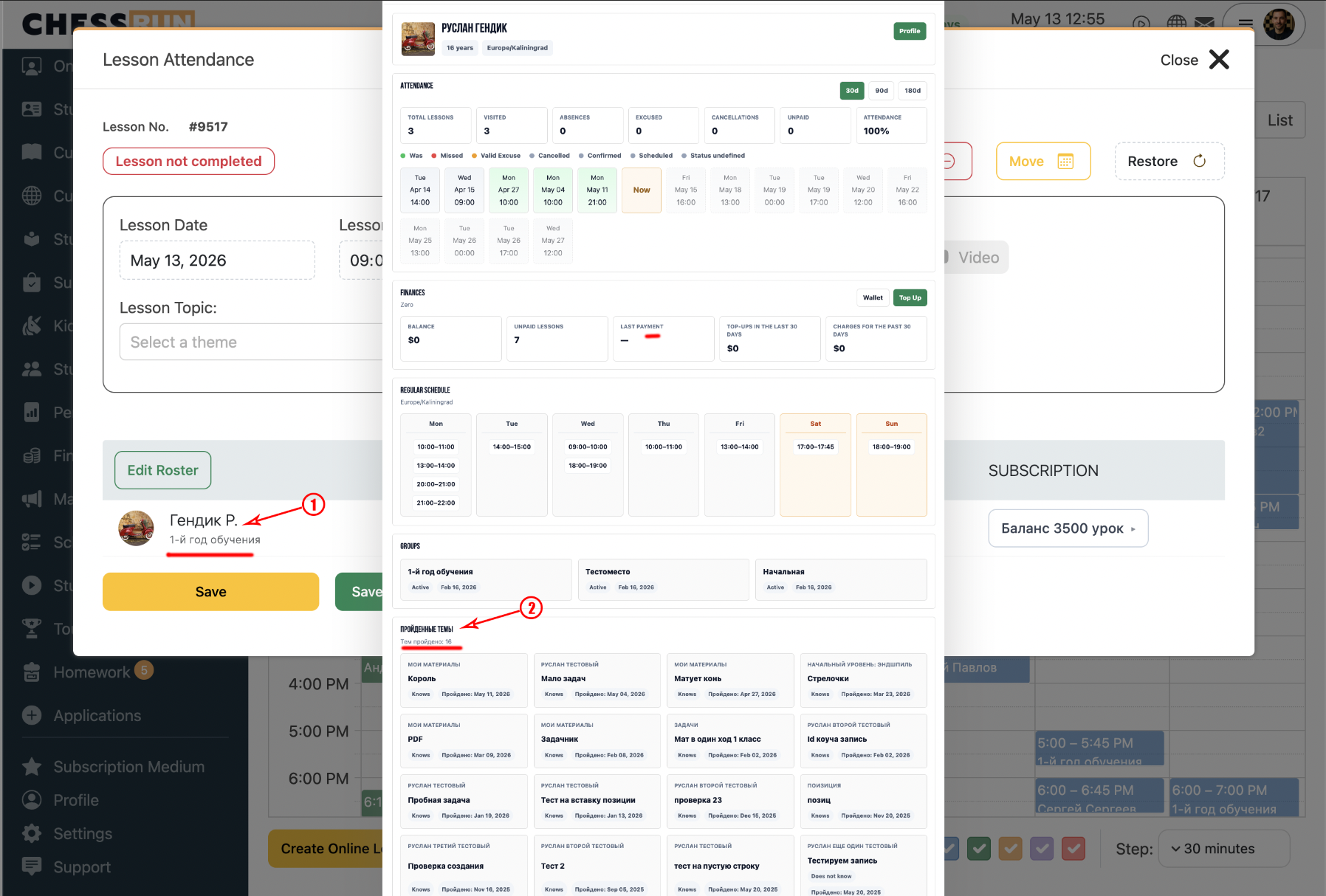This screenshot has width=1326, height=896.
Task: Click the unicorn Kids icon in the sidebar
Action: [32, 325]
